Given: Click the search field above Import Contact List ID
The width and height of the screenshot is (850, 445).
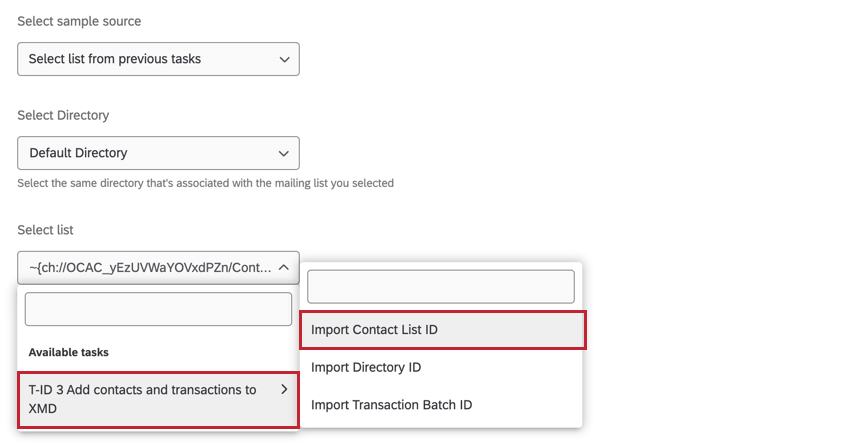Looking at the screenshot, I should (441, 286).
